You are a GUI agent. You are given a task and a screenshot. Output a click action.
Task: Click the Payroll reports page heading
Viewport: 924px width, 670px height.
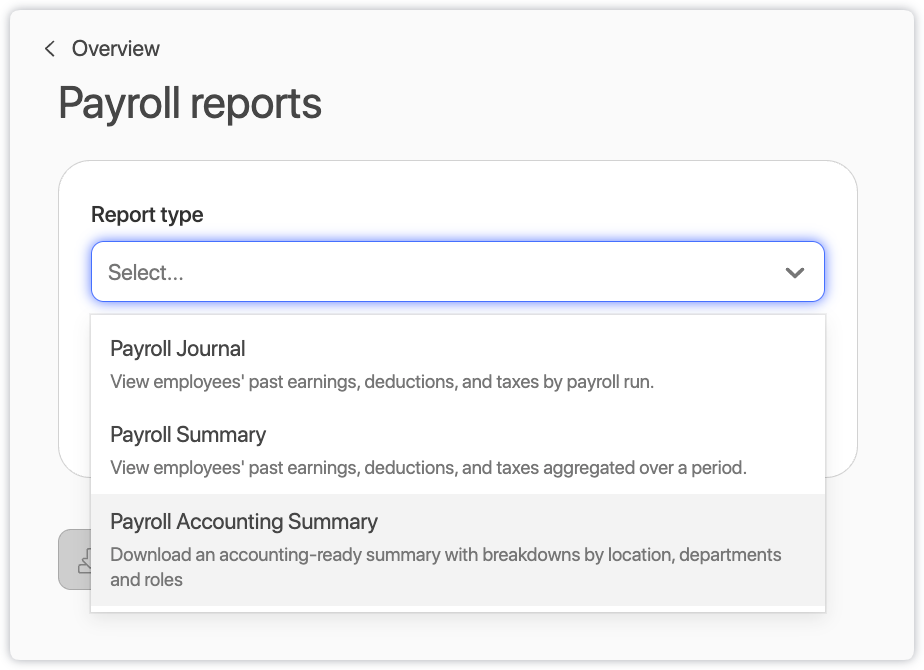click(190, 103)
